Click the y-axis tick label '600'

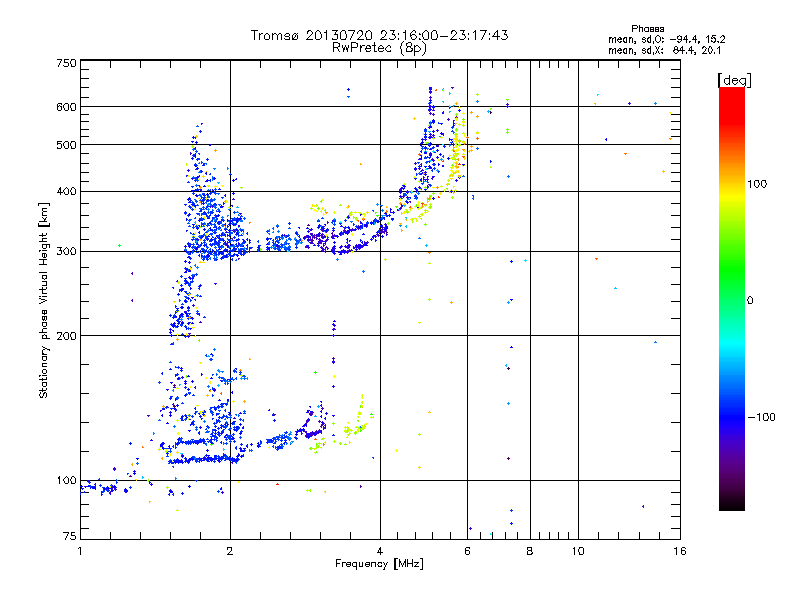(x=66, y=107)
